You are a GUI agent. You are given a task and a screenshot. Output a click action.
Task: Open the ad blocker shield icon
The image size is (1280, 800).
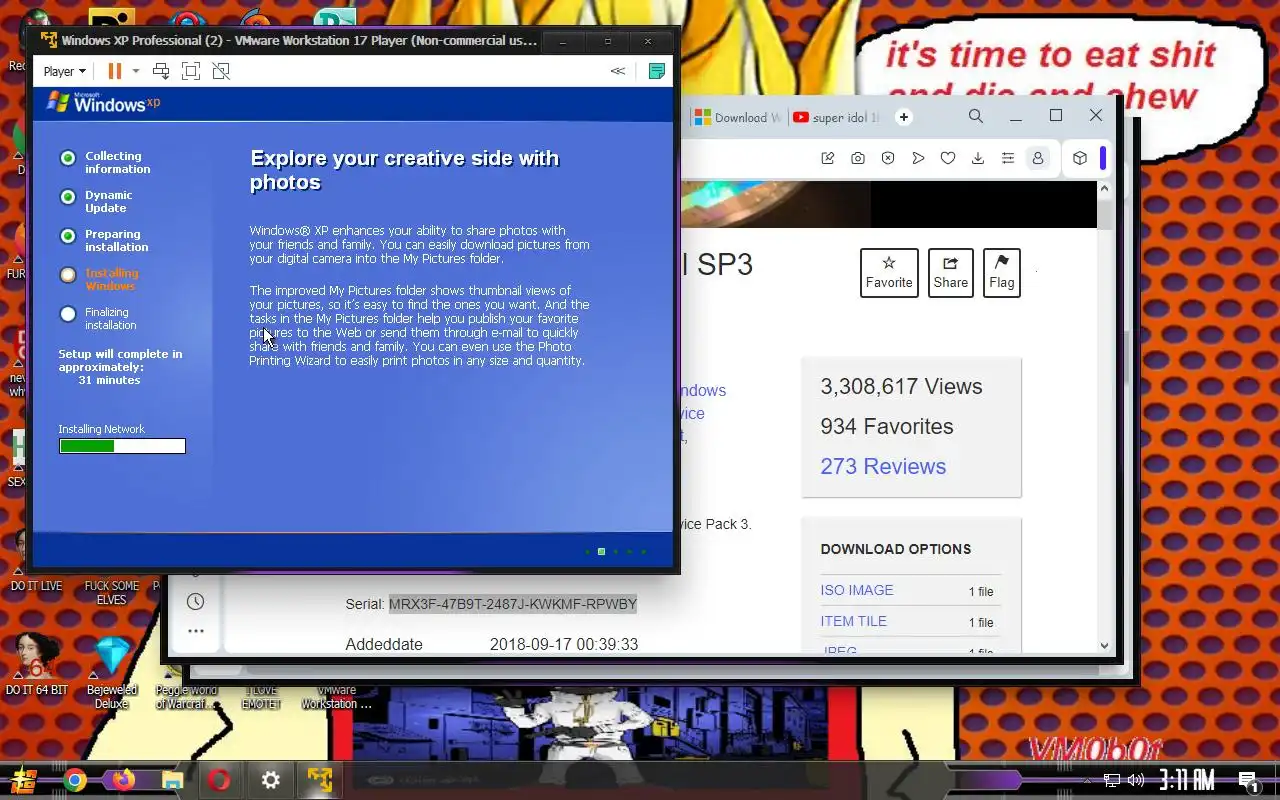tap(888, 158)
